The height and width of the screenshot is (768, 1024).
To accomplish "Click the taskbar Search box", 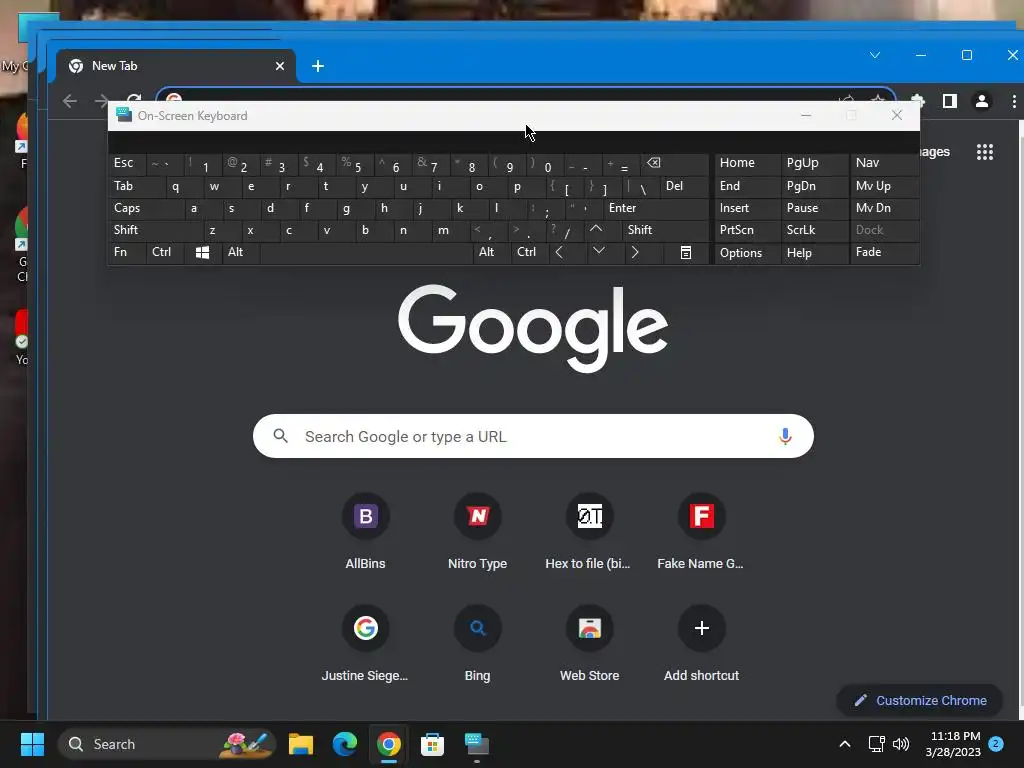I will [x=167, y=744].
